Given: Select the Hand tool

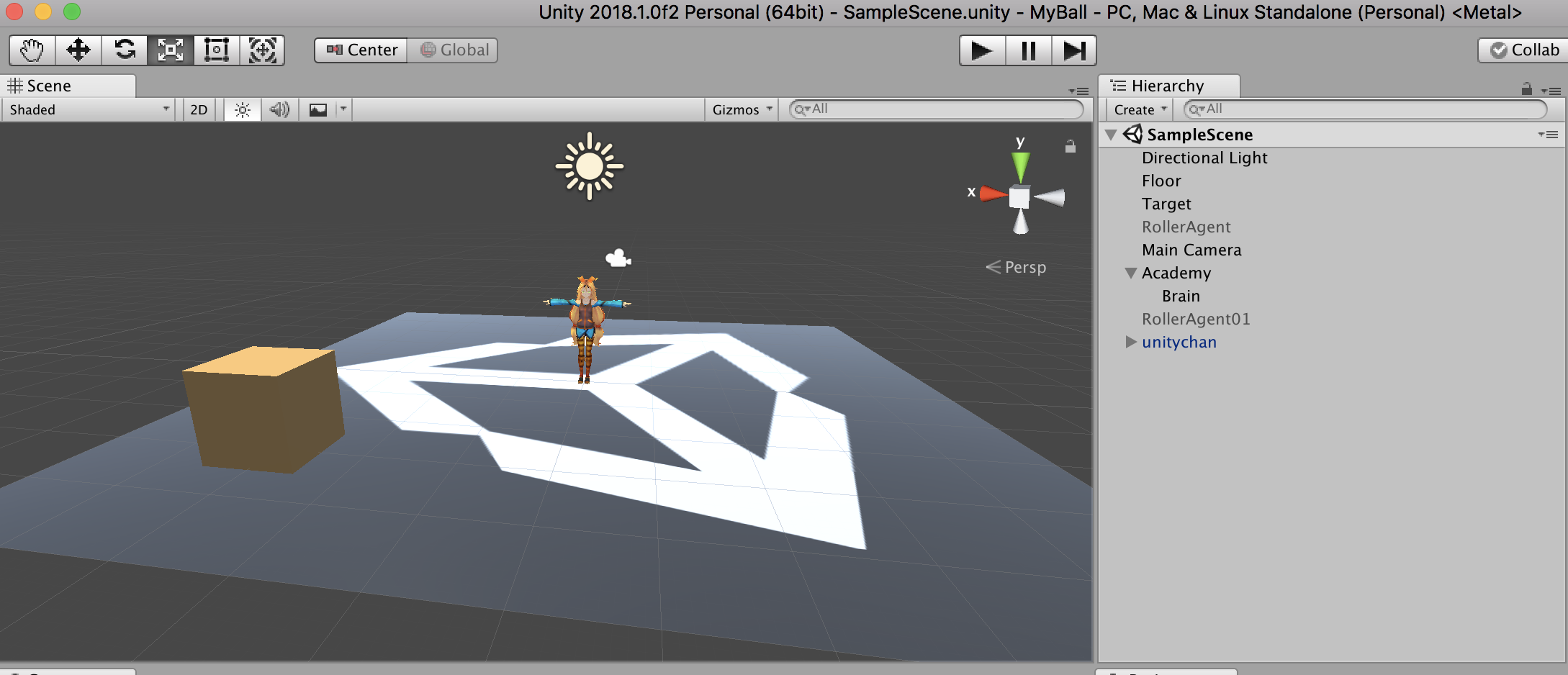Looking at the screenshot, I should [x=32, y=50].
